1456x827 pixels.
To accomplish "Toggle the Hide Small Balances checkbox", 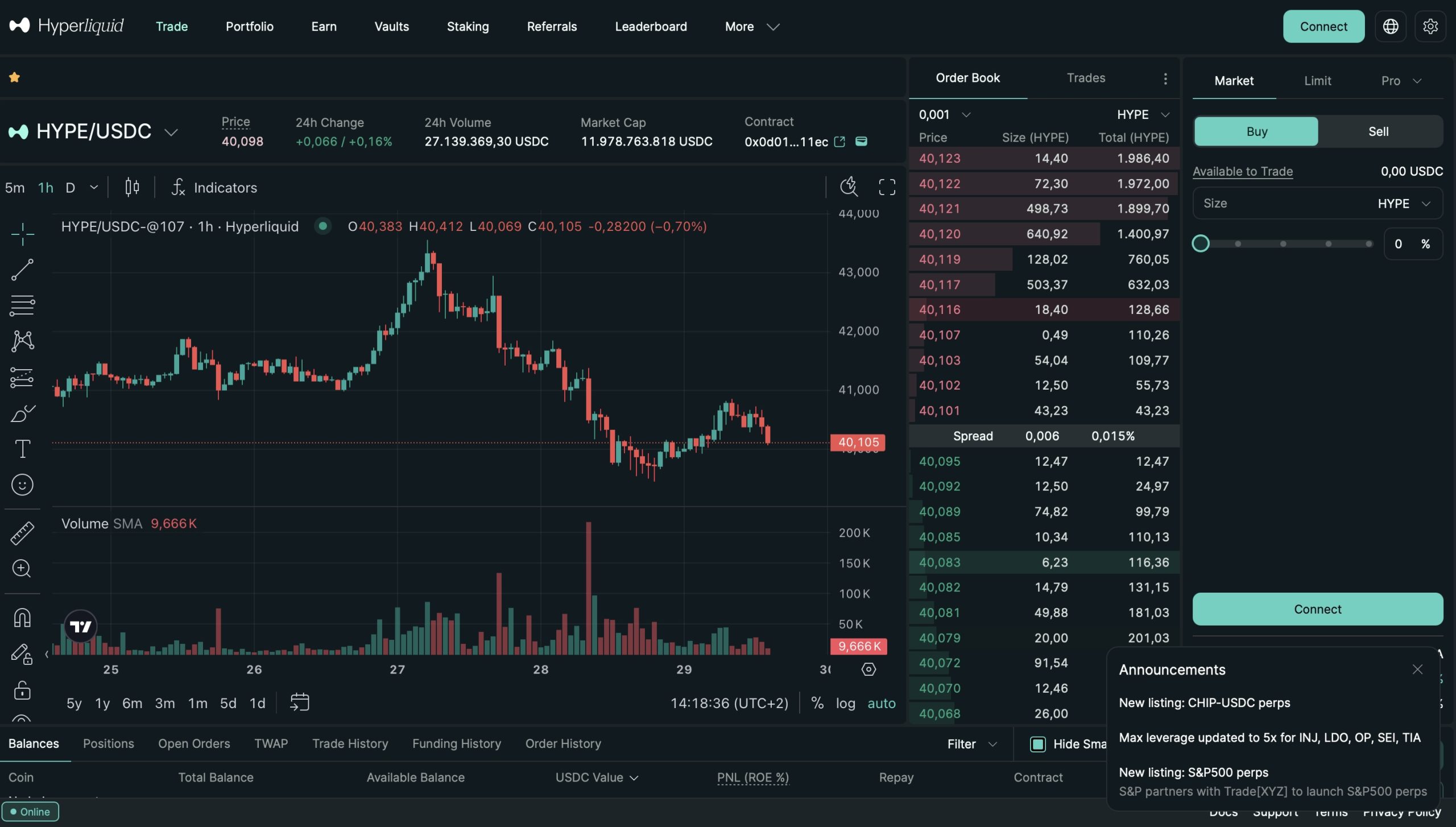I will (x=1038, y=744).
